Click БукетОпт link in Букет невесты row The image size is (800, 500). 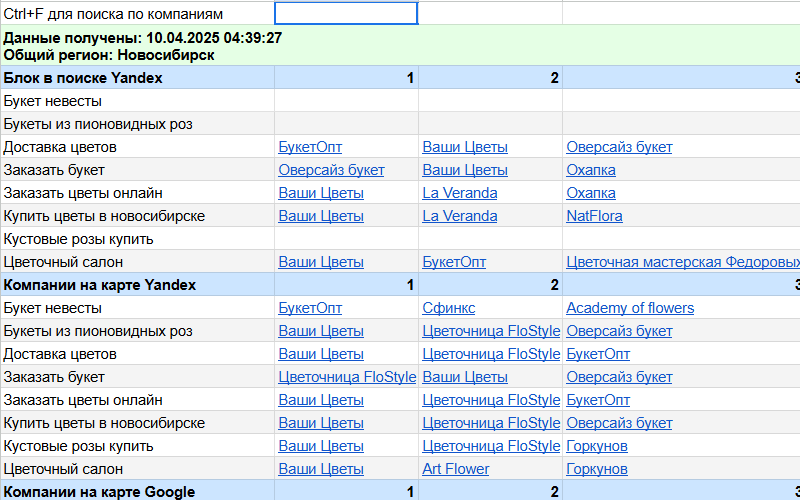310,308
